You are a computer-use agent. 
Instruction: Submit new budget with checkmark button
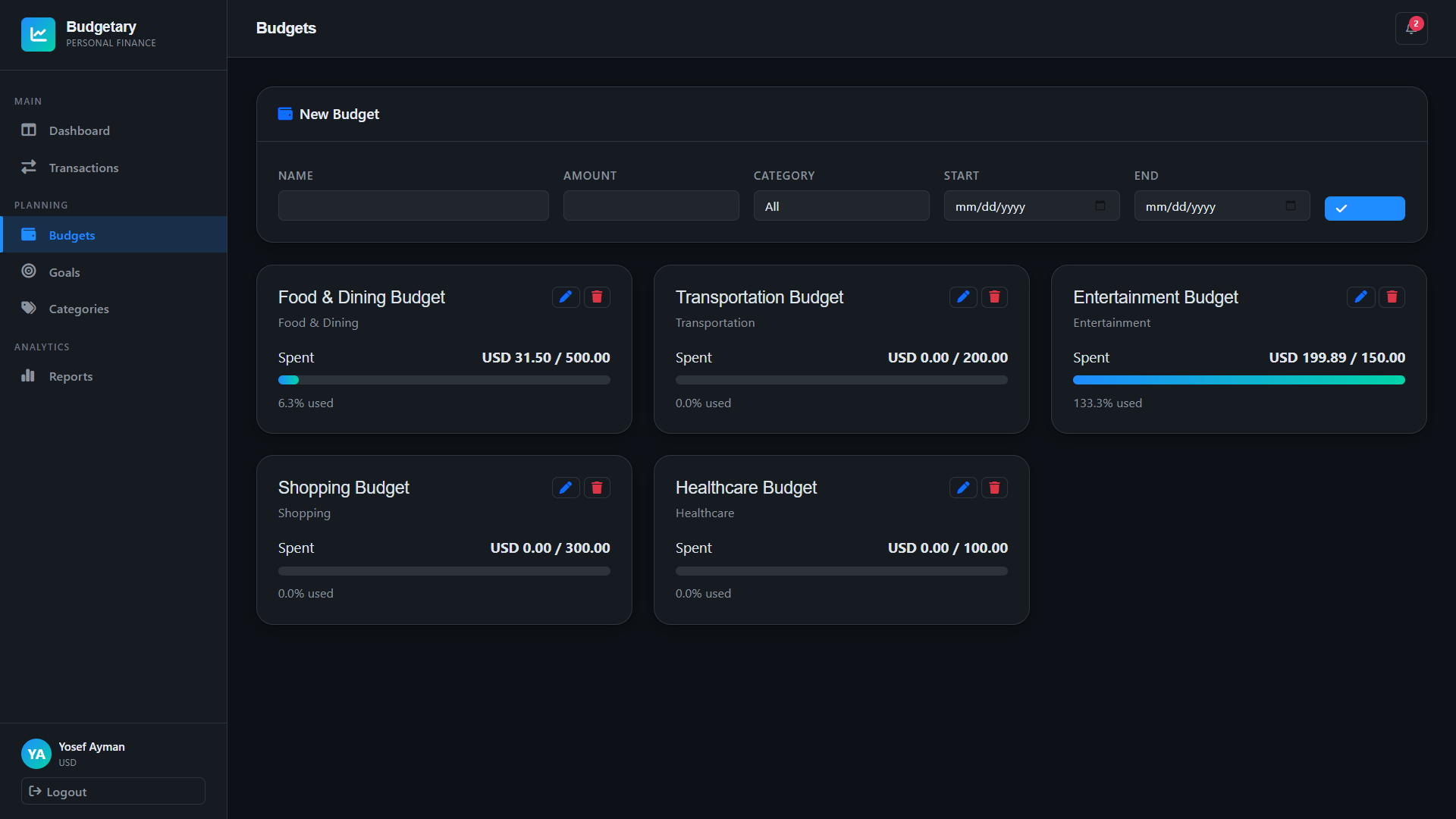1364,209
